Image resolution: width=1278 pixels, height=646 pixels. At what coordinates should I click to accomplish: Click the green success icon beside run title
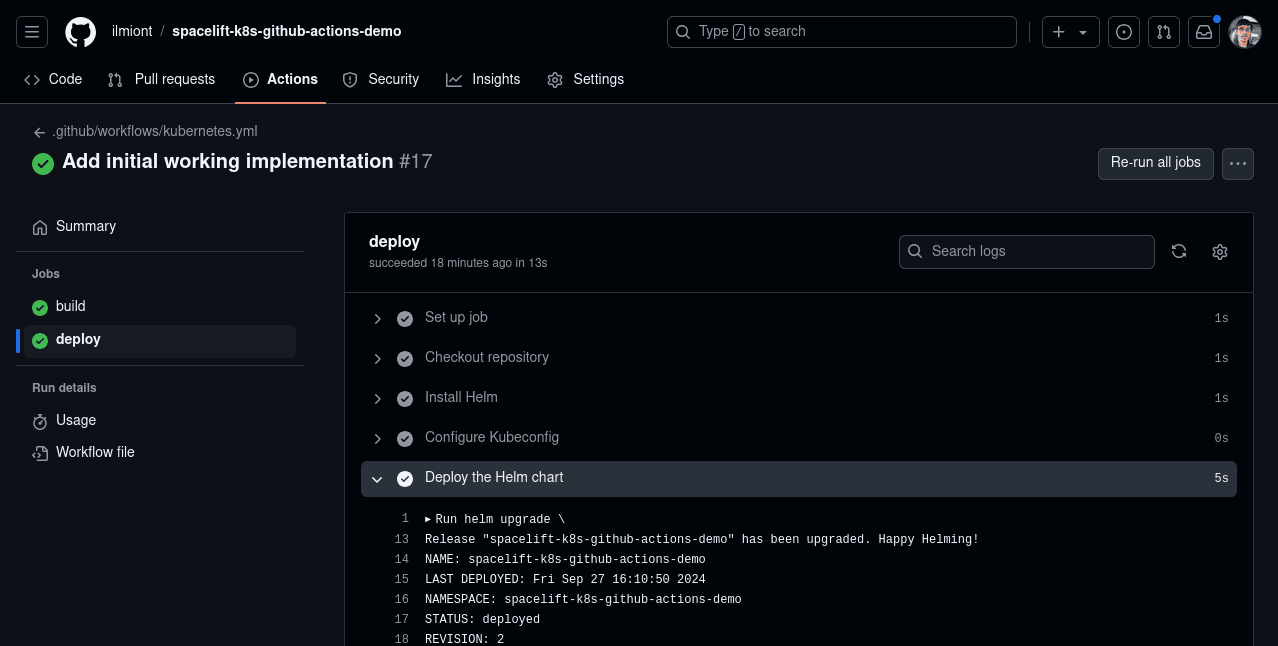[x=43, y=163]
